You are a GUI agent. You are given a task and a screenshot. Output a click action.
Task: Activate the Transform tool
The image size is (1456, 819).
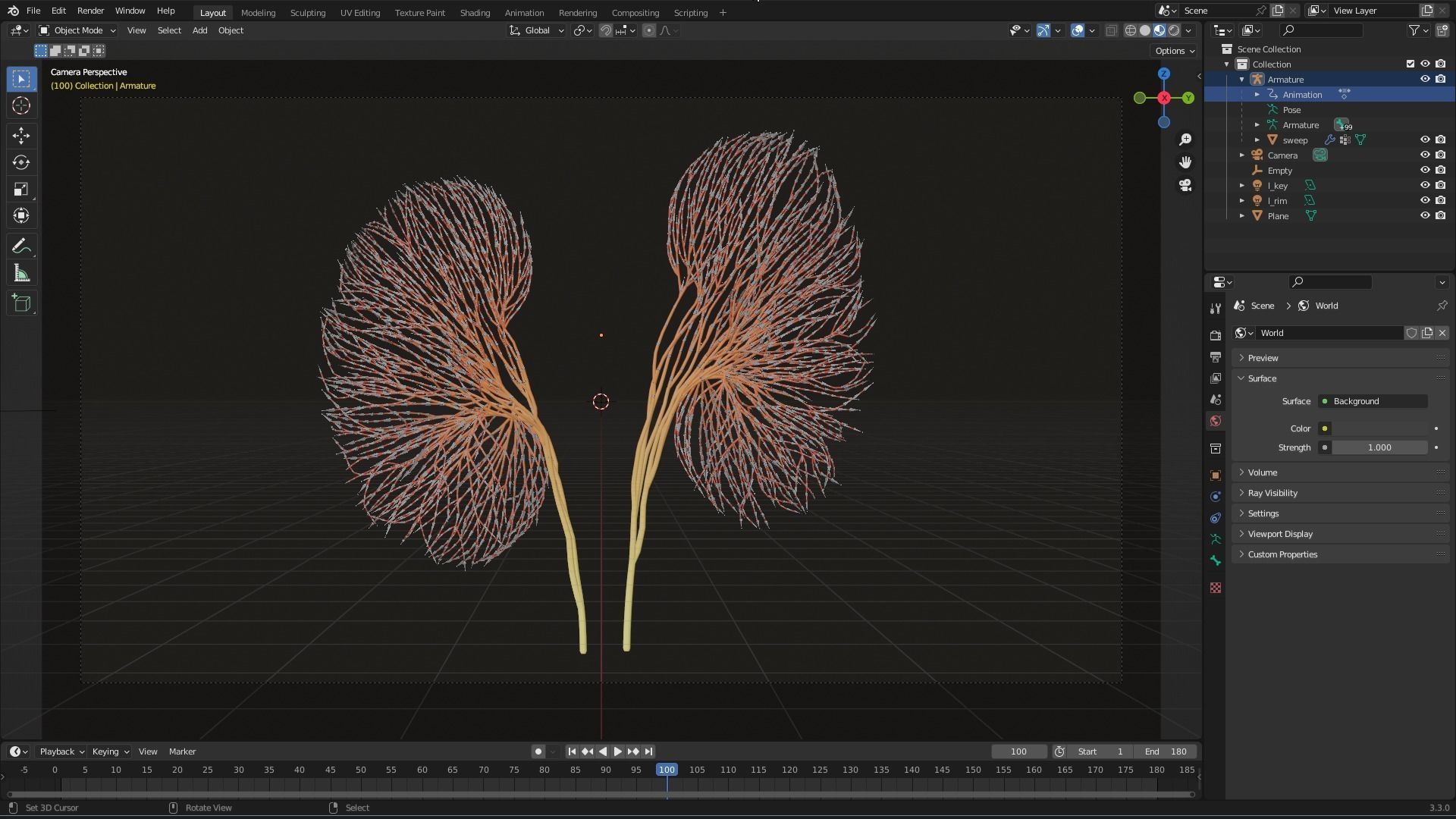[x=21, y=216]
